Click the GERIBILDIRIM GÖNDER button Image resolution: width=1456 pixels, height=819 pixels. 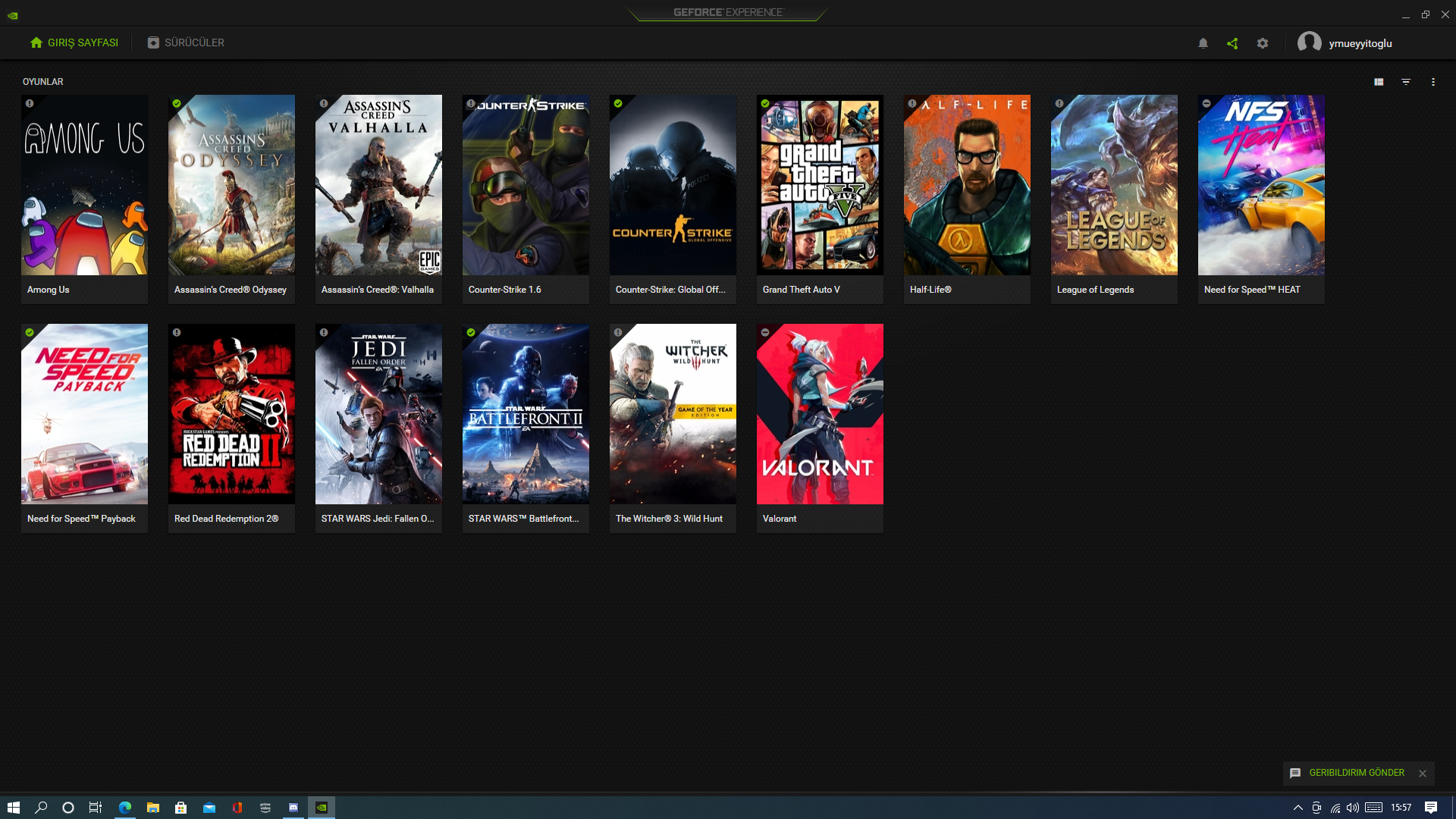(1356, 773)
